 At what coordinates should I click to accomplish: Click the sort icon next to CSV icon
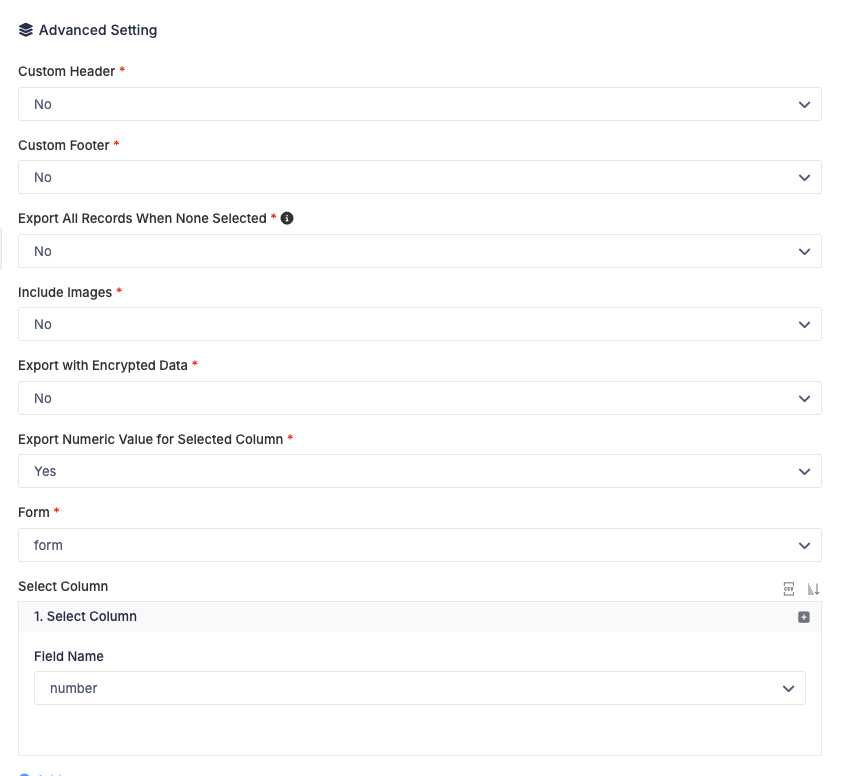pyautogui.click(x=813, y=589)
